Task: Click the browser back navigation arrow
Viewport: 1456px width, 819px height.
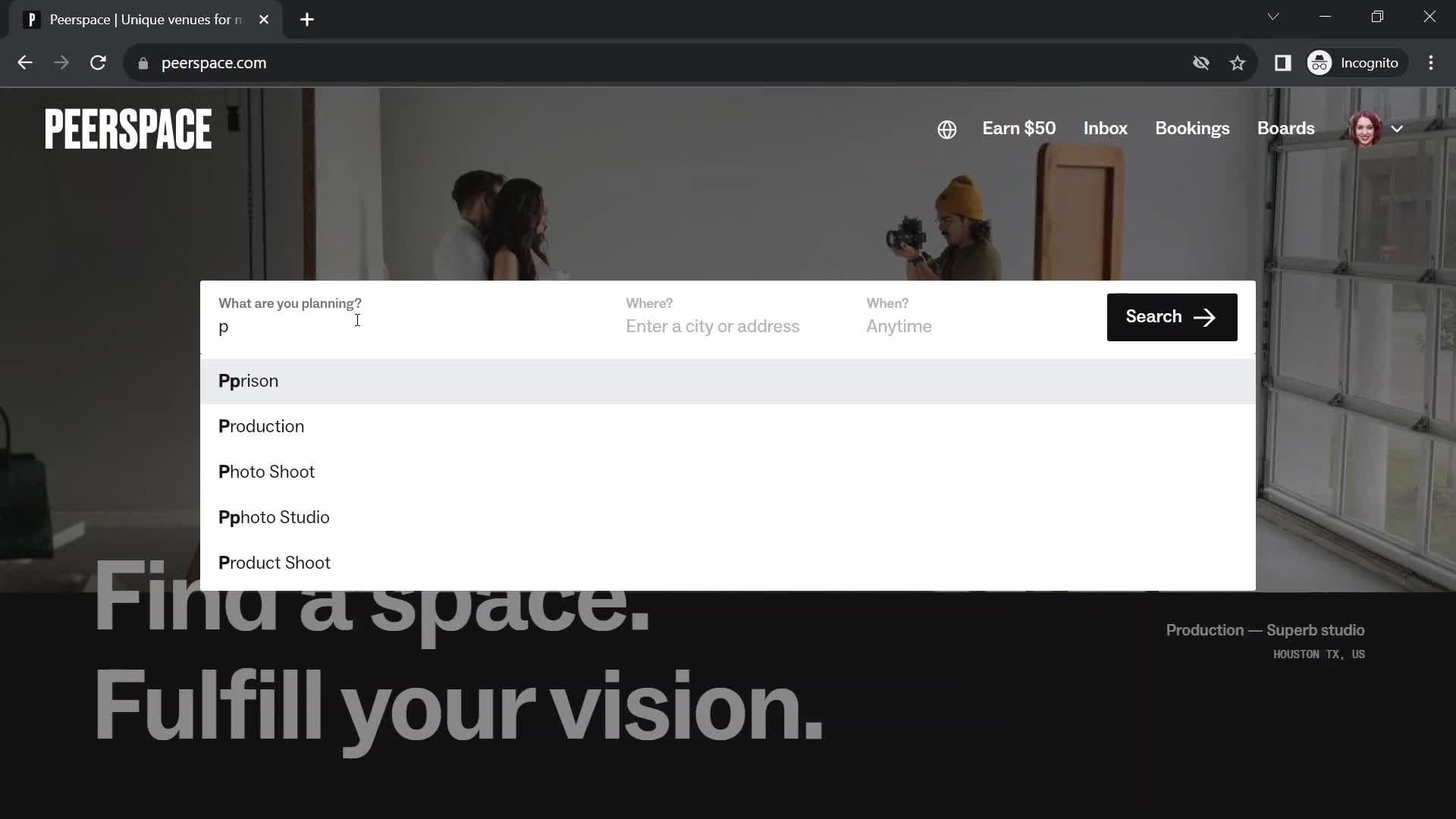Action: point(24,62)
